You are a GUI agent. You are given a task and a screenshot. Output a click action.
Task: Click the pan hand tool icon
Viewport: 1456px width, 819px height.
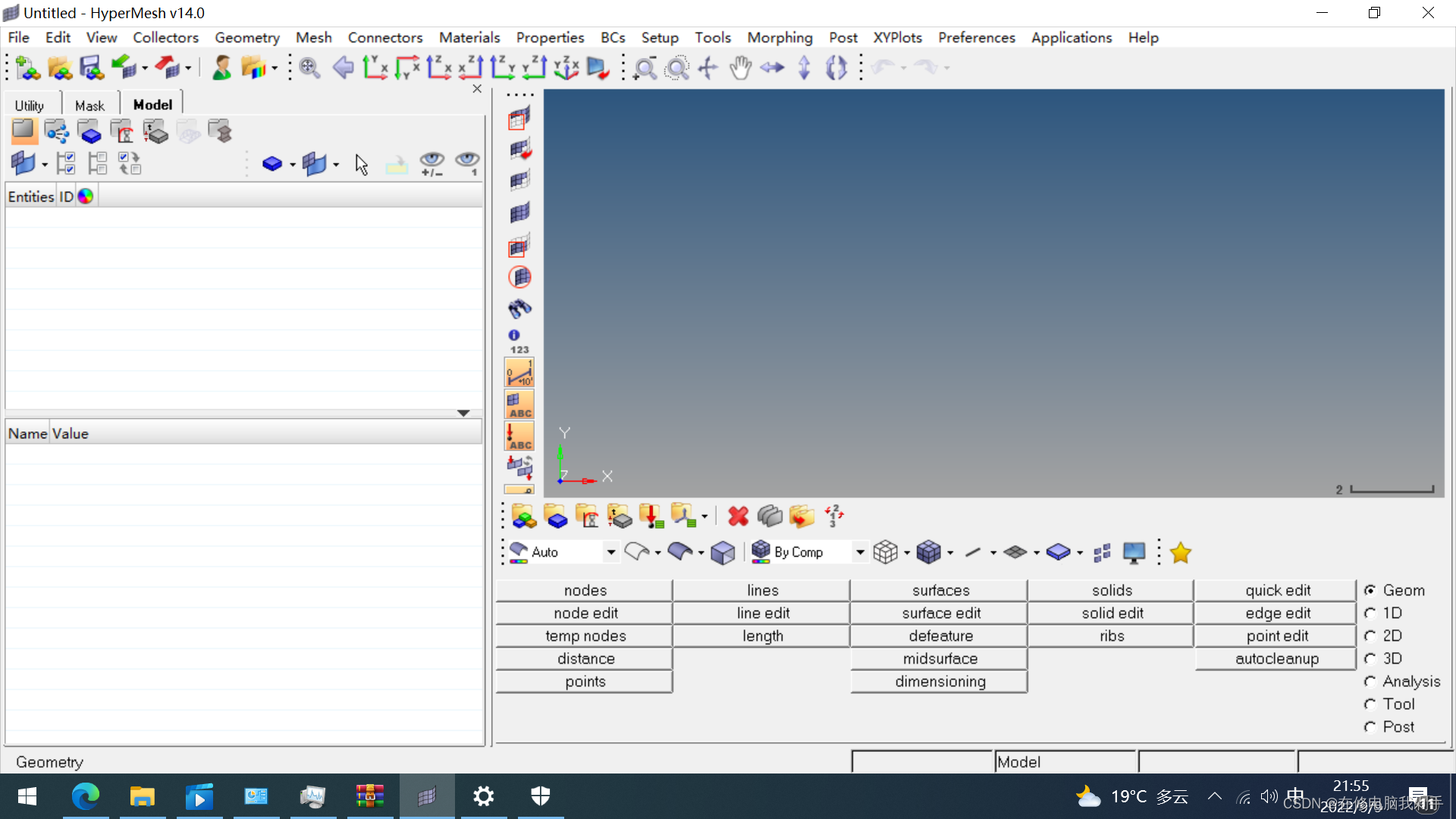pos(740,68)
